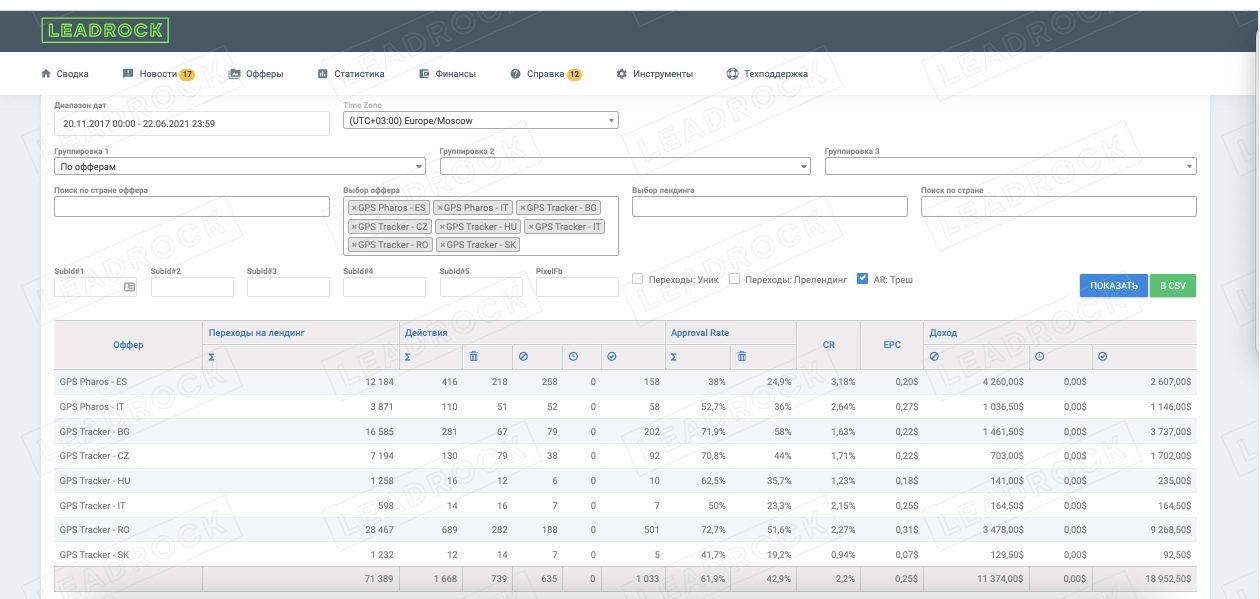Click rejected (ban) icon under Доход
Image resolution: width=1260 pixels, height=599 pixels.
[x=934, y=357]
